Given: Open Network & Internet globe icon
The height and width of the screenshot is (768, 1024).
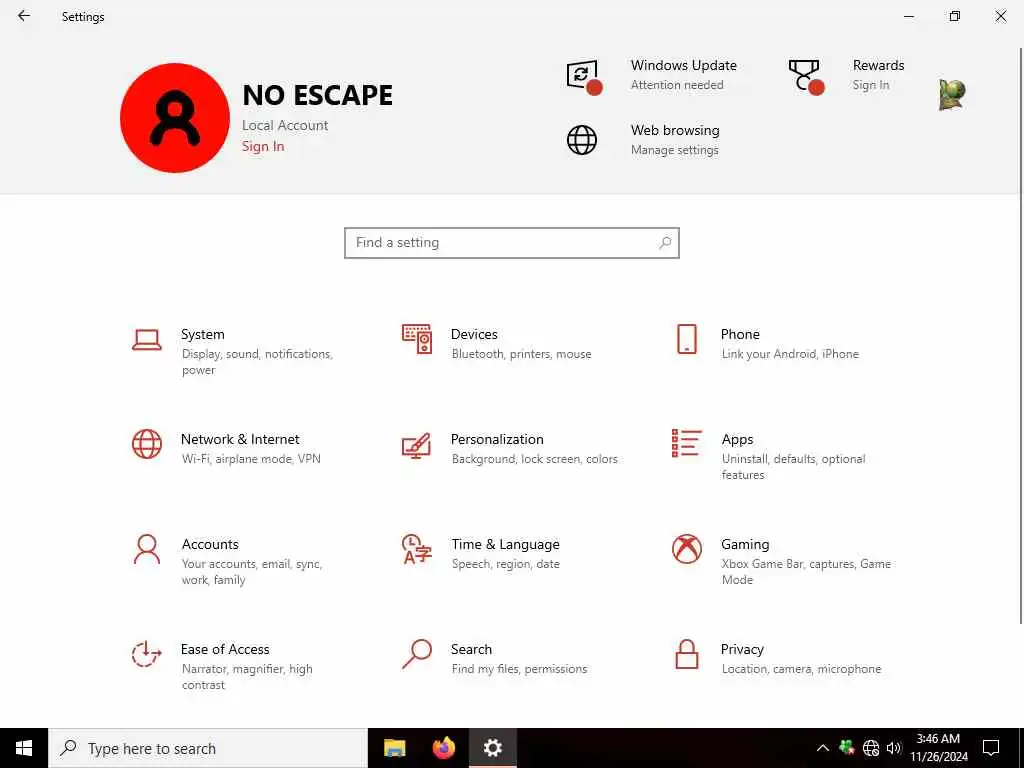Looking at the screenshot, I should tap(146, 444).
